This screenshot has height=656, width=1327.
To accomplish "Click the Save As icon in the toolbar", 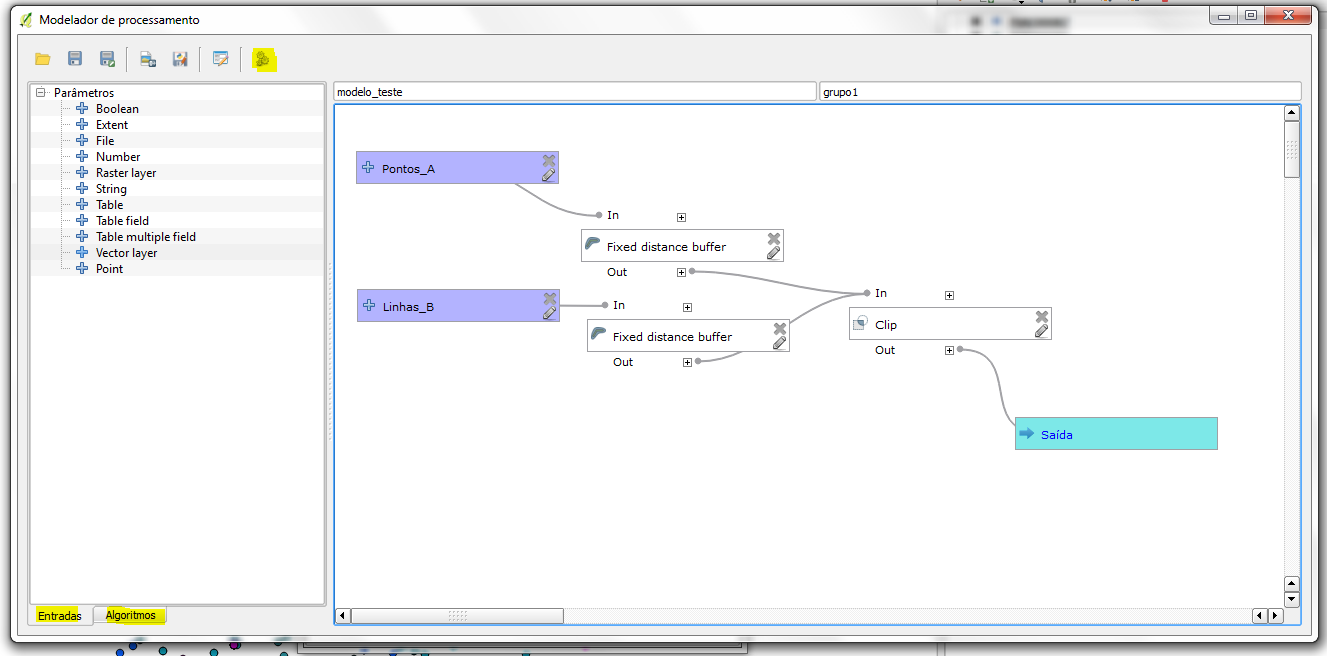I will pyautogui.click(x=107, y=60).
